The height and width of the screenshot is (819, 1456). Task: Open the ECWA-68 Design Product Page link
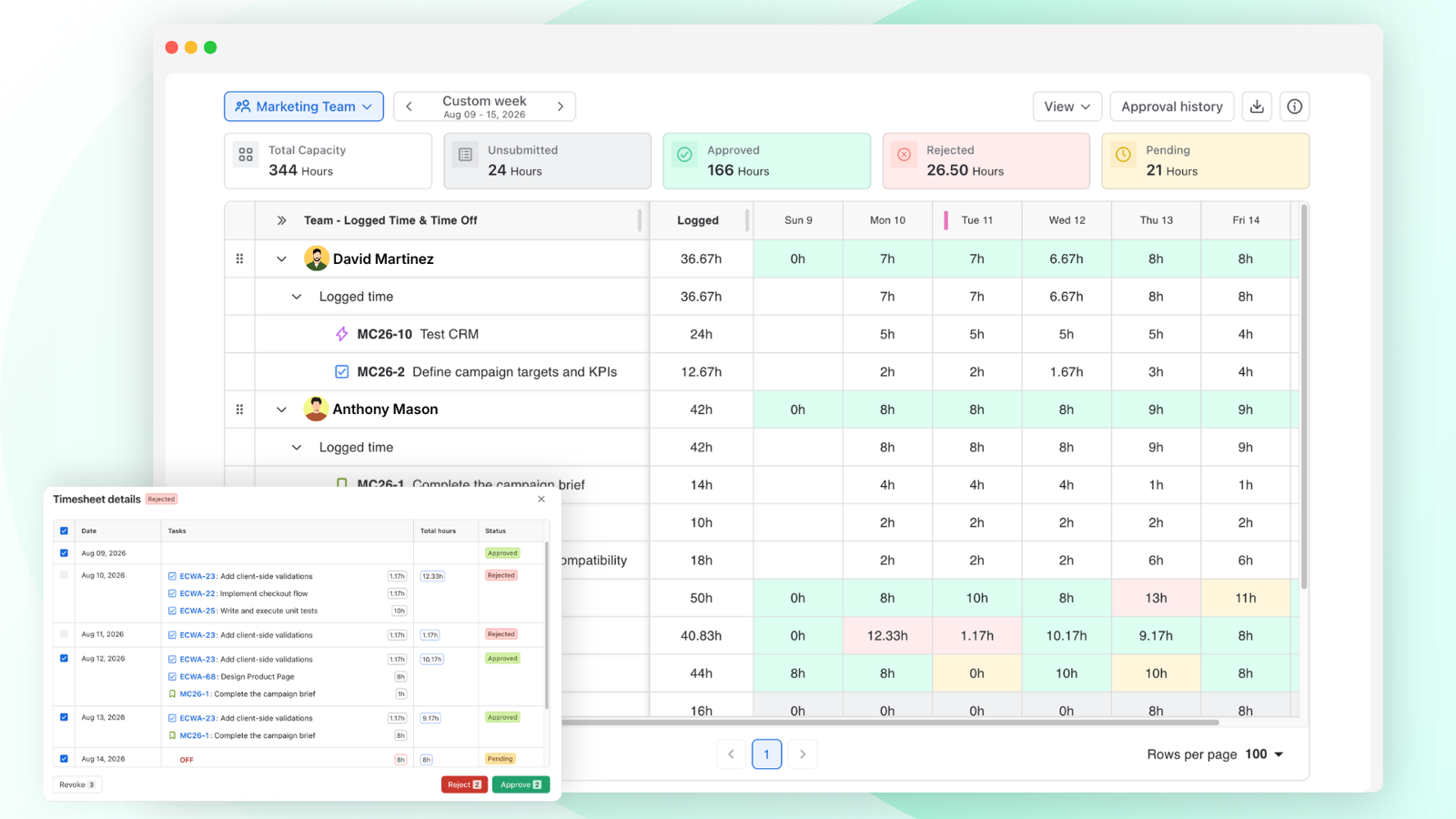tap(237, 676)
